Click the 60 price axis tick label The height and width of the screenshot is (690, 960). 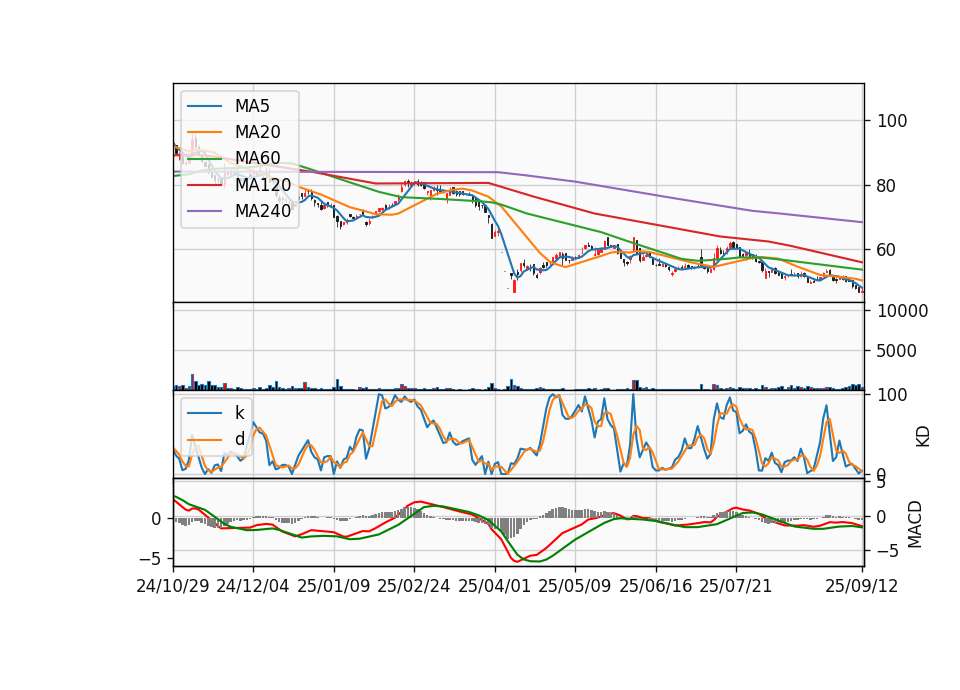click(x=887, y=250)
